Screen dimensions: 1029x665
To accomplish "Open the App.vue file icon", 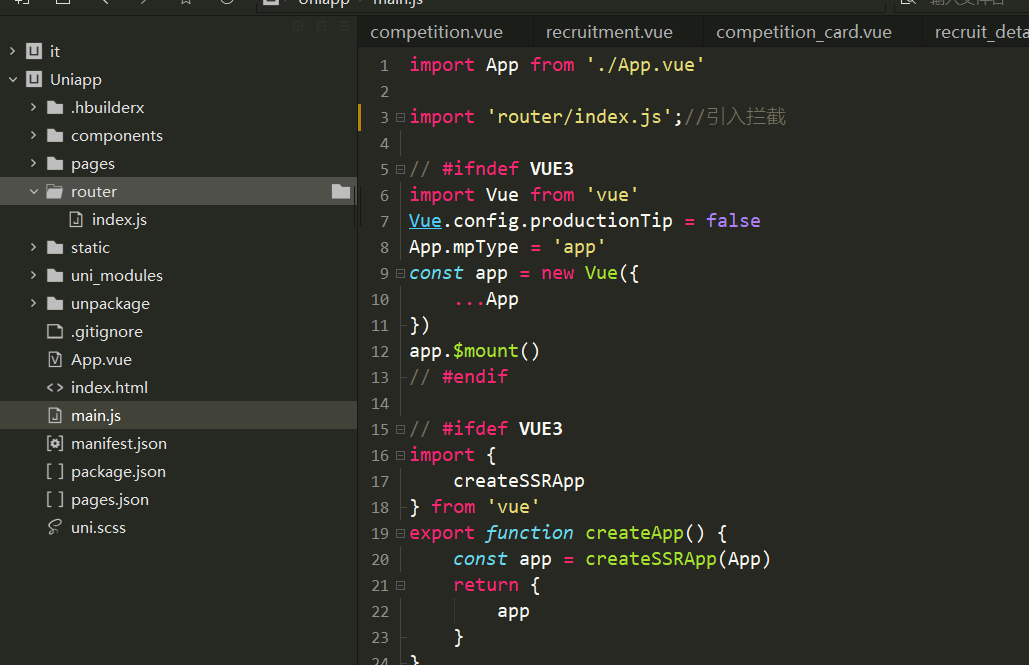I will [54, 360].
